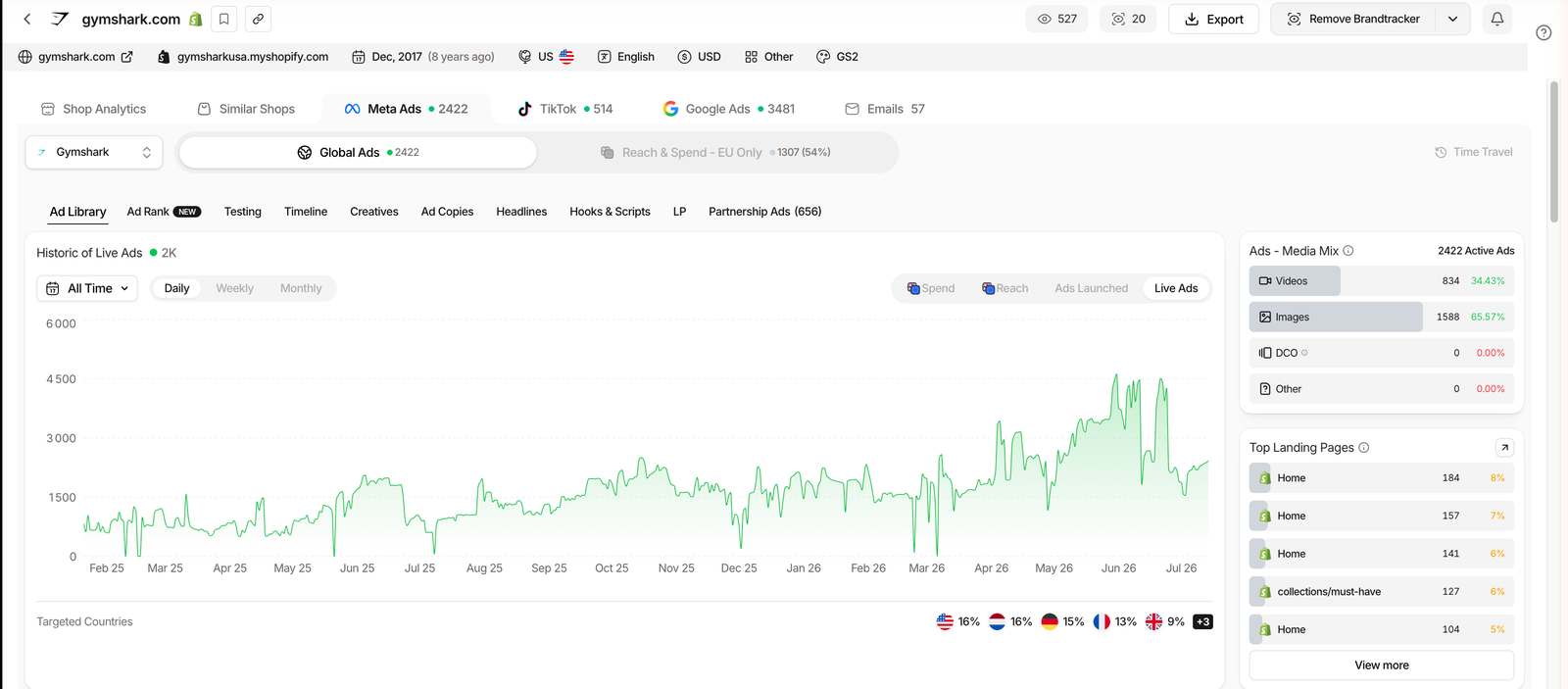1568x689 pixels.
Task: Switch chart metric to Ads Launched
Action: pos(1091,288)
